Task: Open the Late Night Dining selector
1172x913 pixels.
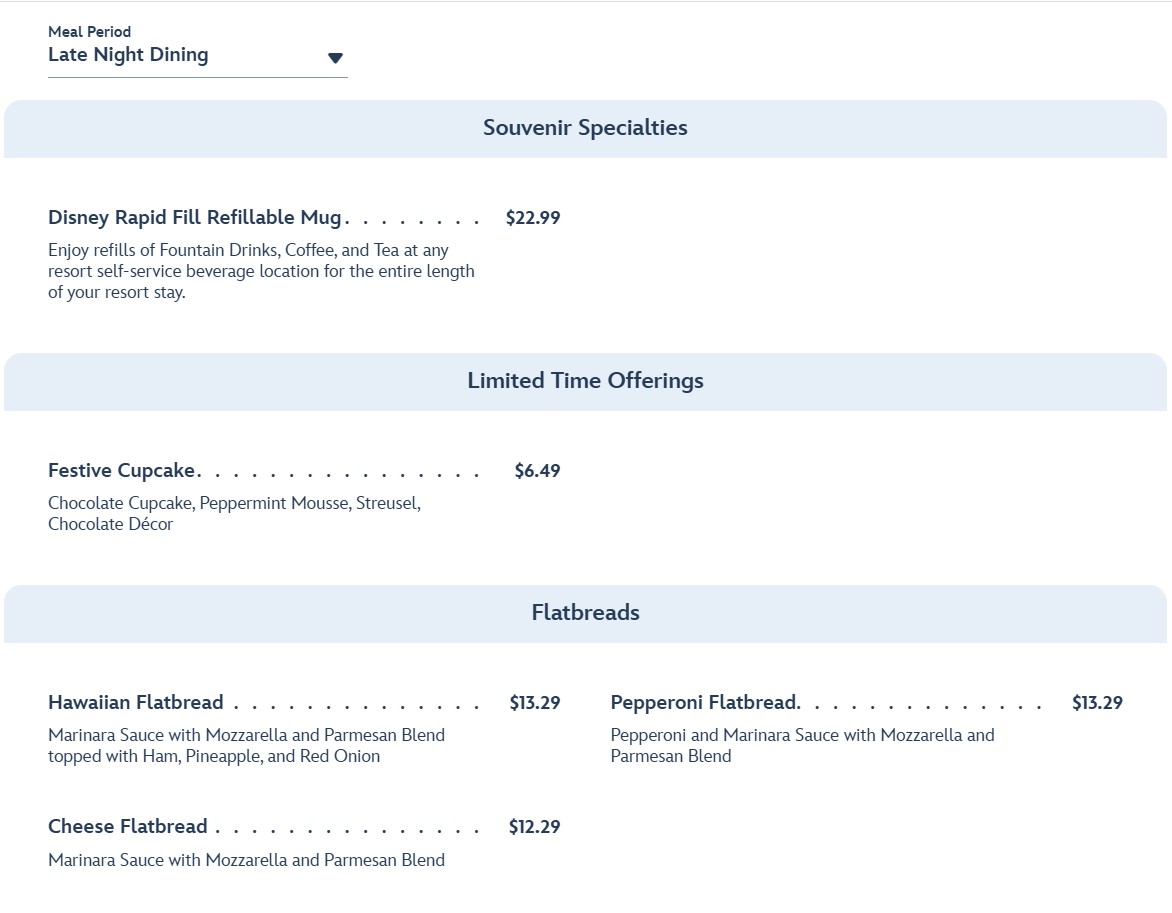Action: [x=128, y=55]
